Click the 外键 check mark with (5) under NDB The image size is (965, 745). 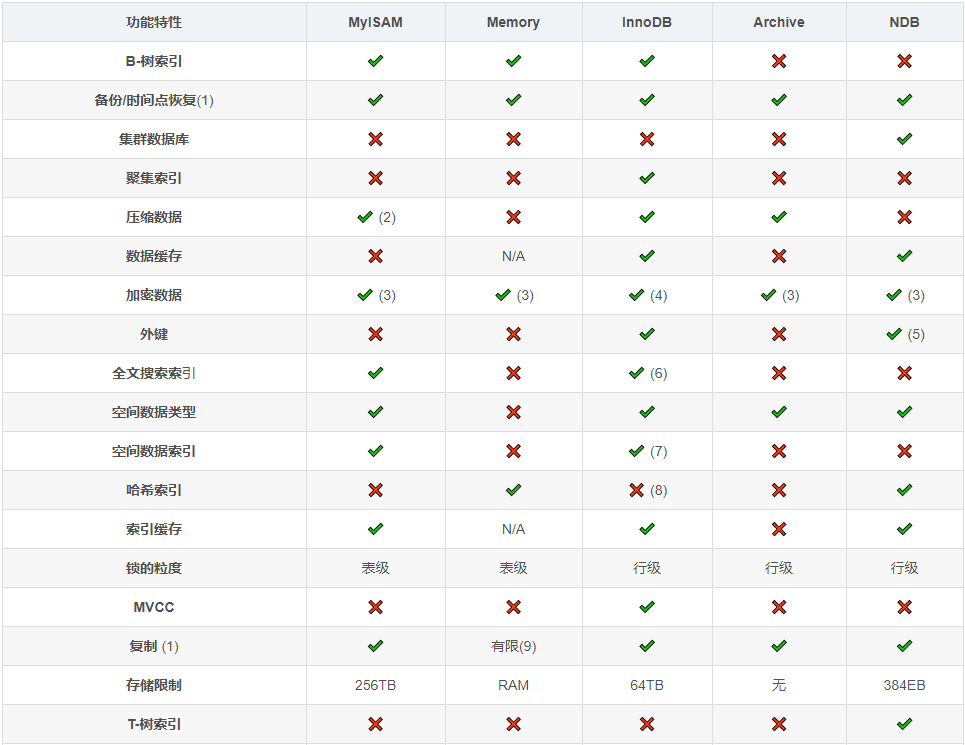coord(894,334)
